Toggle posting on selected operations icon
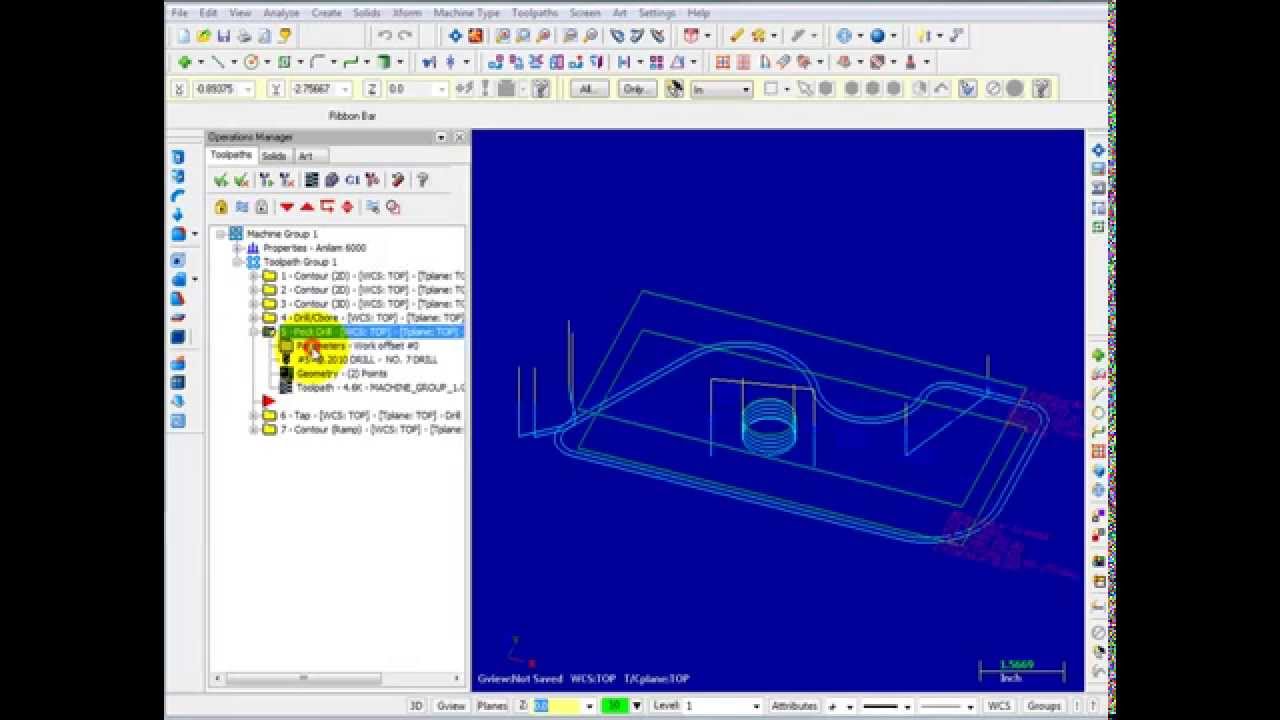This screenshot has width=1280, height=720. pos(261,207)
